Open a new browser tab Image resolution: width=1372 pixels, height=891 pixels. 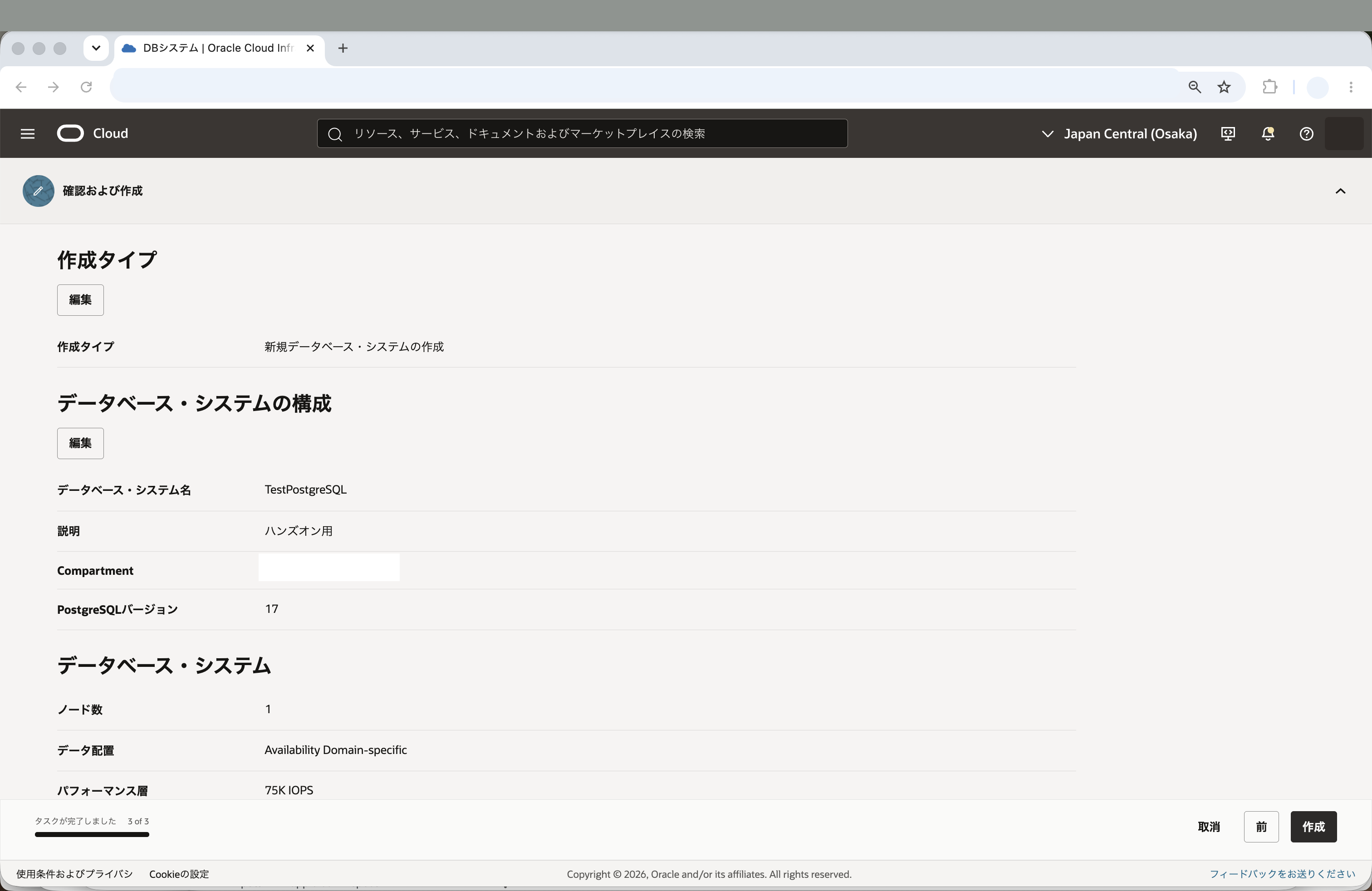pos(343,49)
